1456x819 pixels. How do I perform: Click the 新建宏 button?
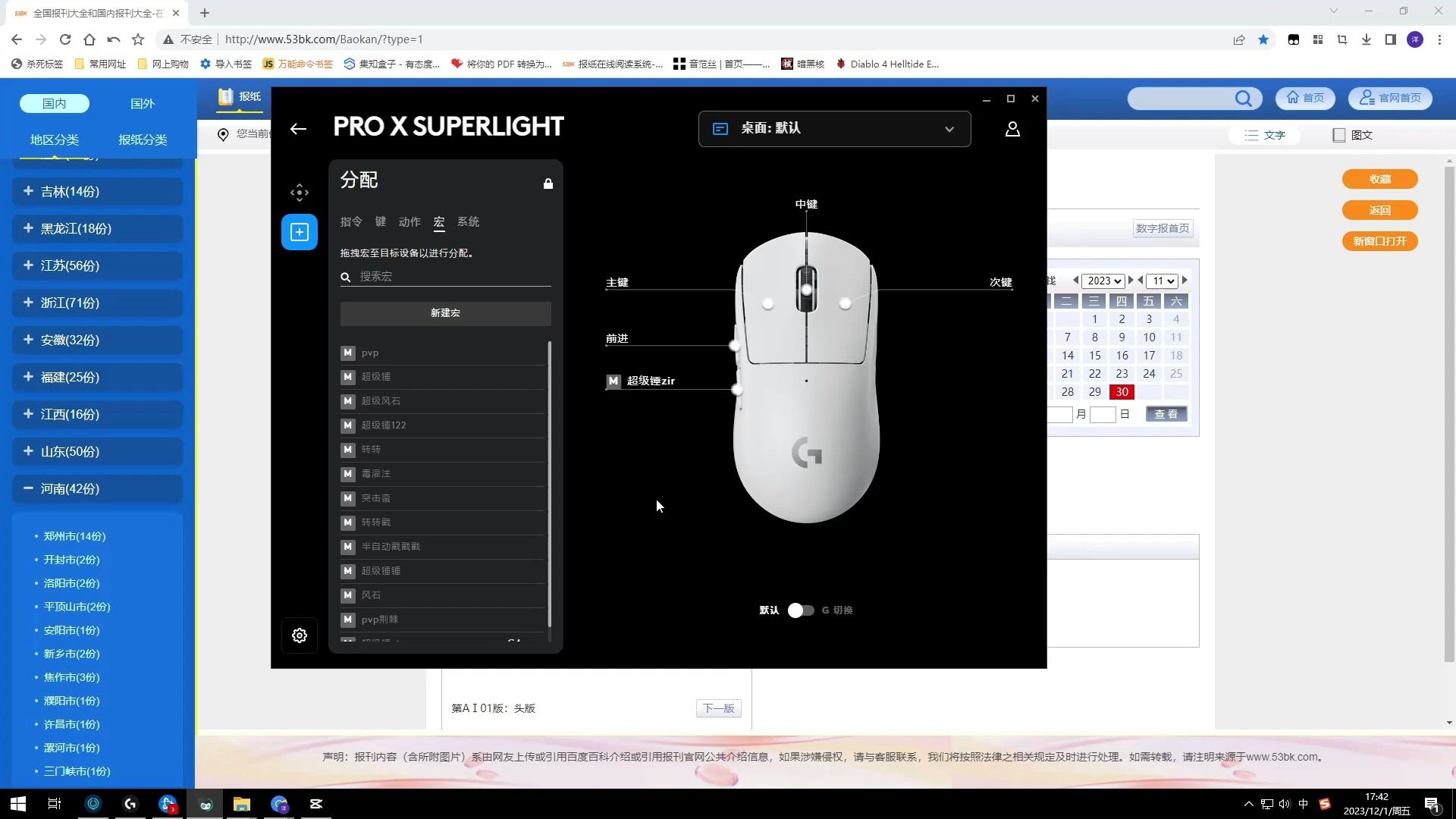tap(445, 313)
